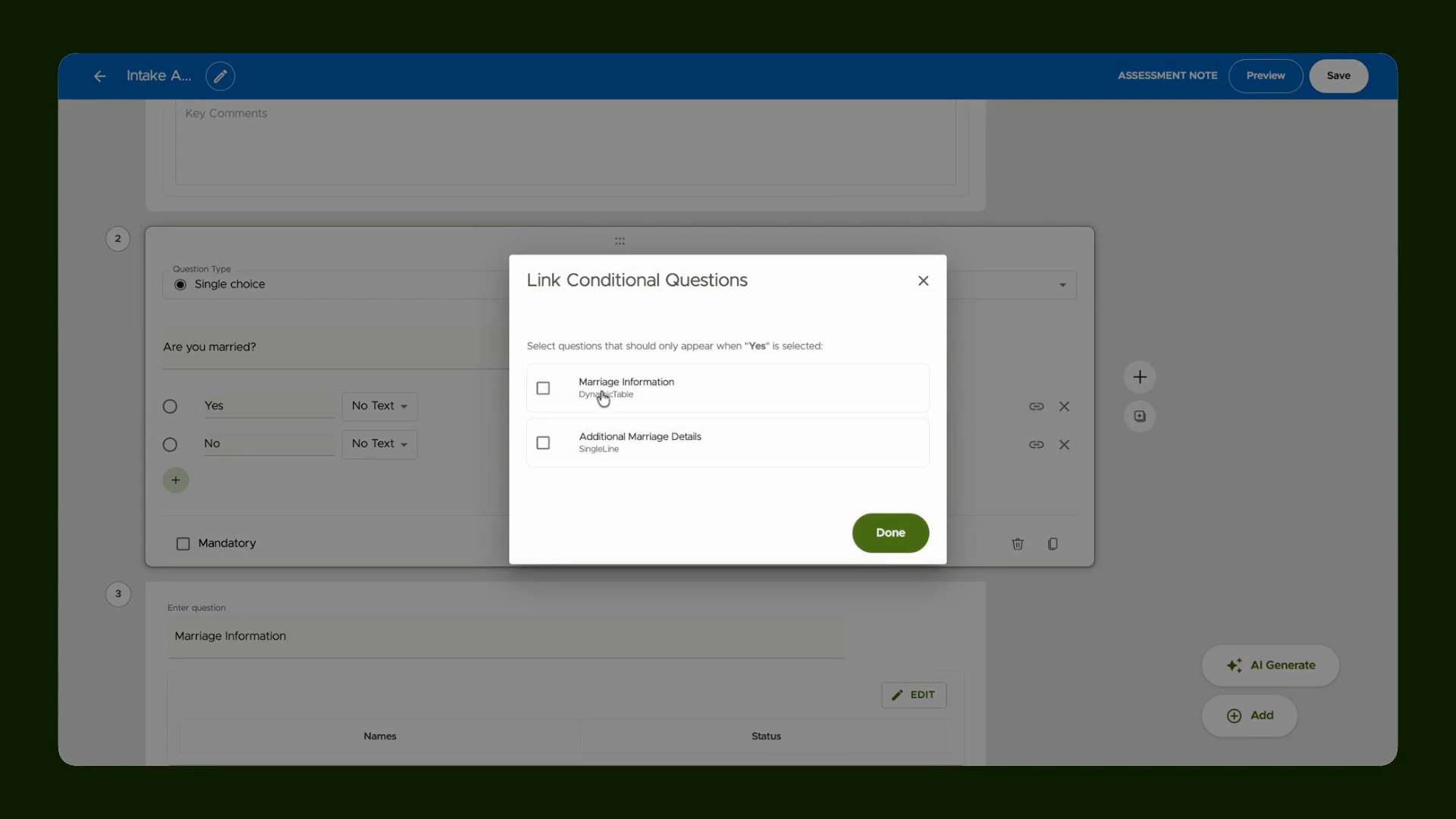Click the Done button
The height and width of the screenshot is (819, 1456).
[x=890, y=533]
